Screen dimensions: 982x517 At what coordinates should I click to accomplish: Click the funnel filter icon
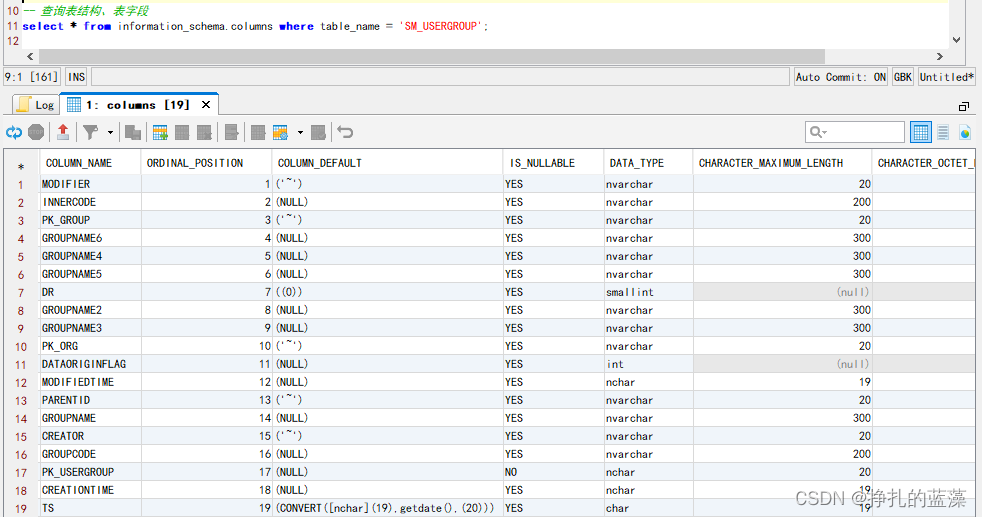point(91,132)
